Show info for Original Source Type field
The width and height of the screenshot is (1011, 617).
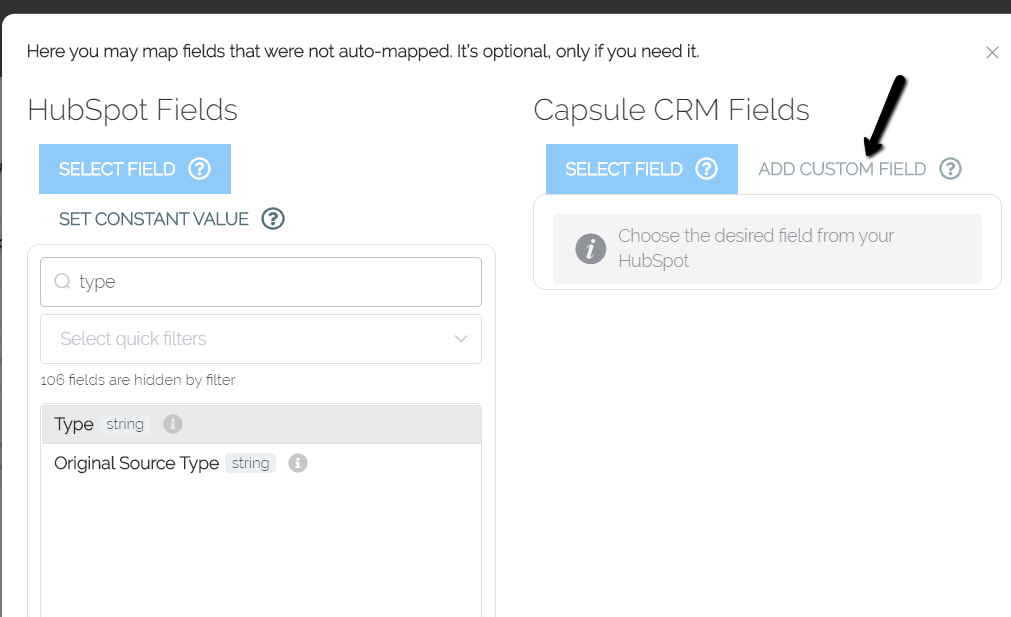coord(297,463)
